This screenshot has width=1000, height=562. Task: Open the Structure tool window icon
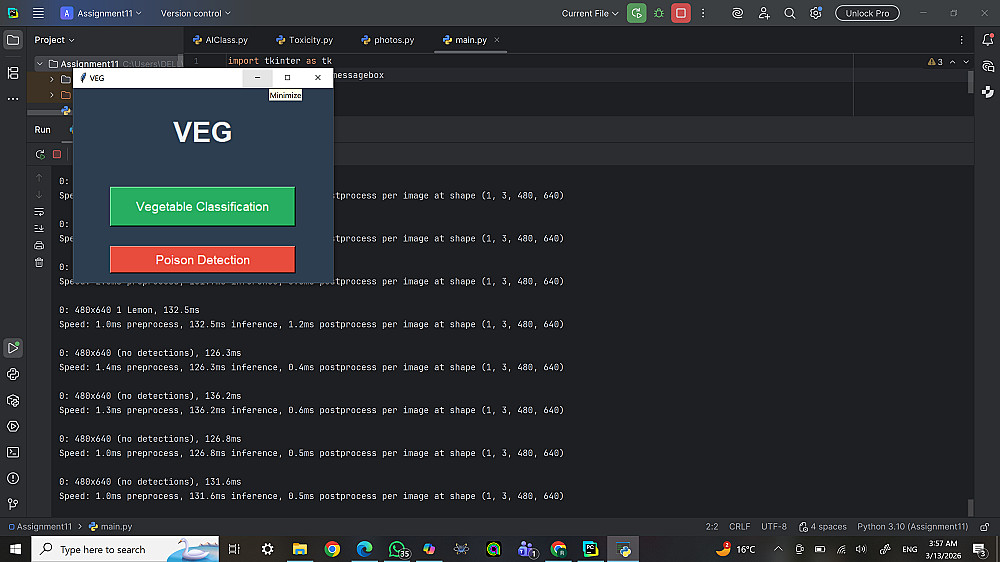tap(13, 73)
